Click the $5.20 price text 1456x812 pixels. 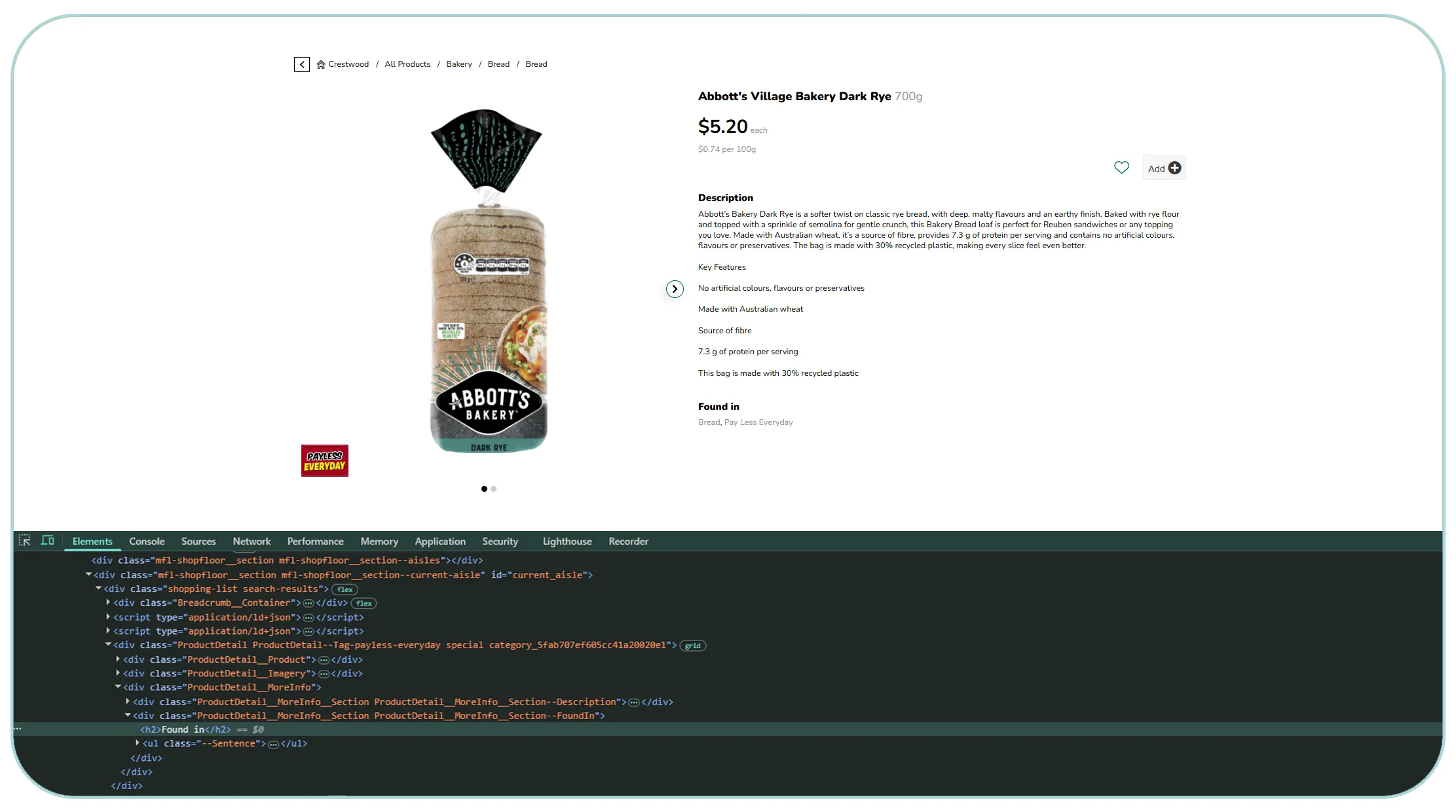click(723, 126)
